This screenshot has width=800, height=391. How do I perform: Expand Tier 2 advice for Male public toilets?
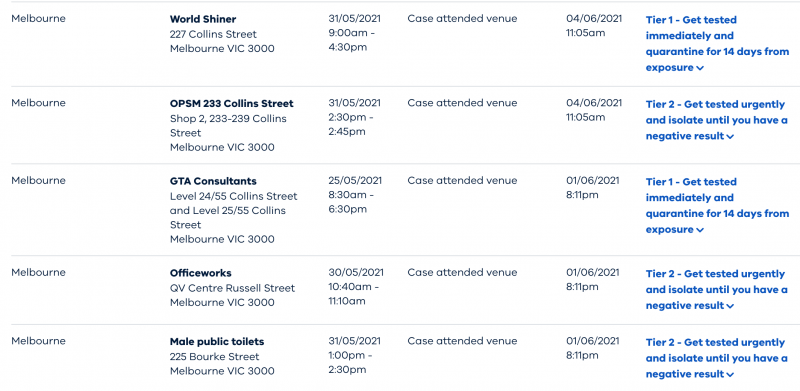click(716, 358)
